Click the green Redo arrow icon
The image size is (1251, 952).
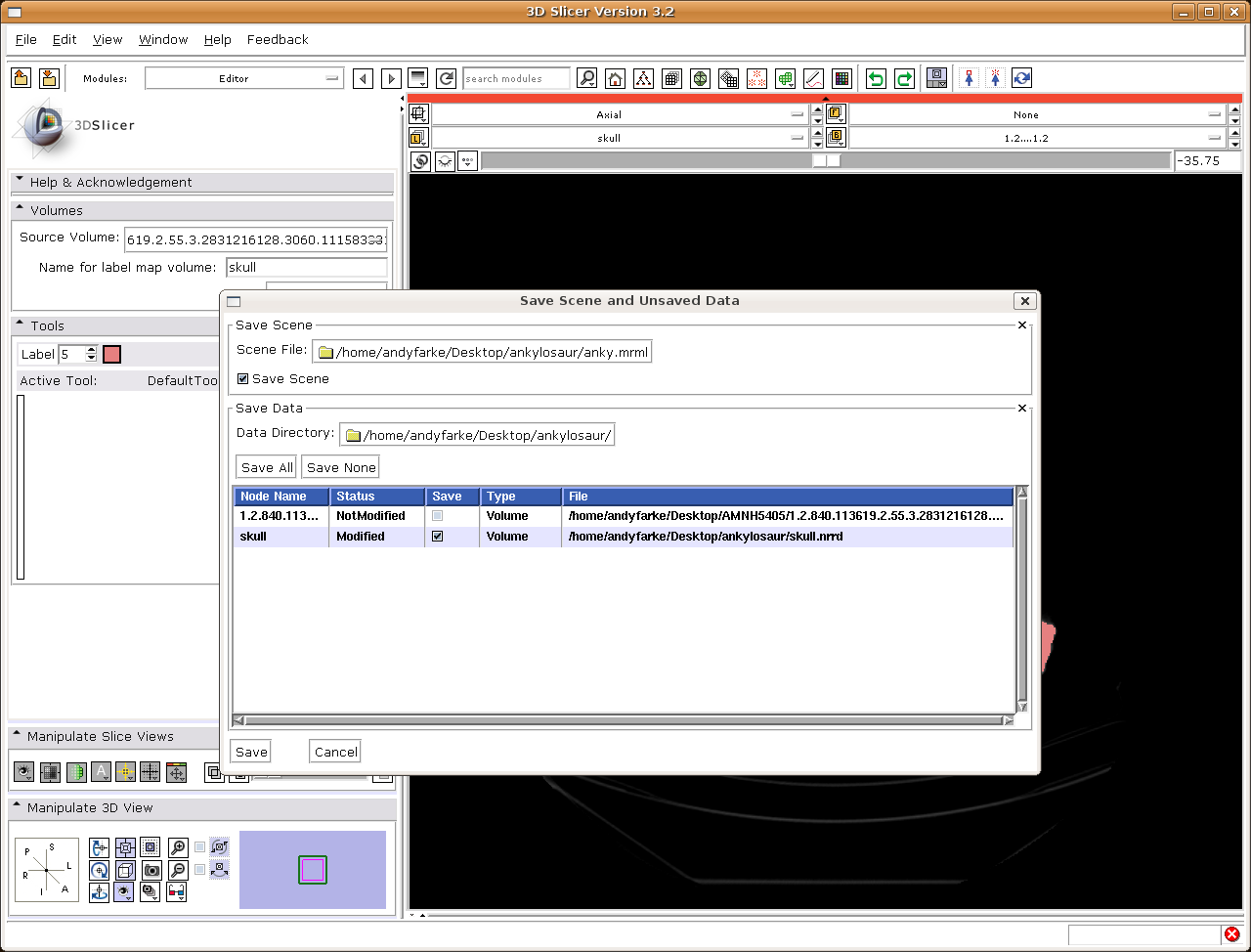pos(904,78)
